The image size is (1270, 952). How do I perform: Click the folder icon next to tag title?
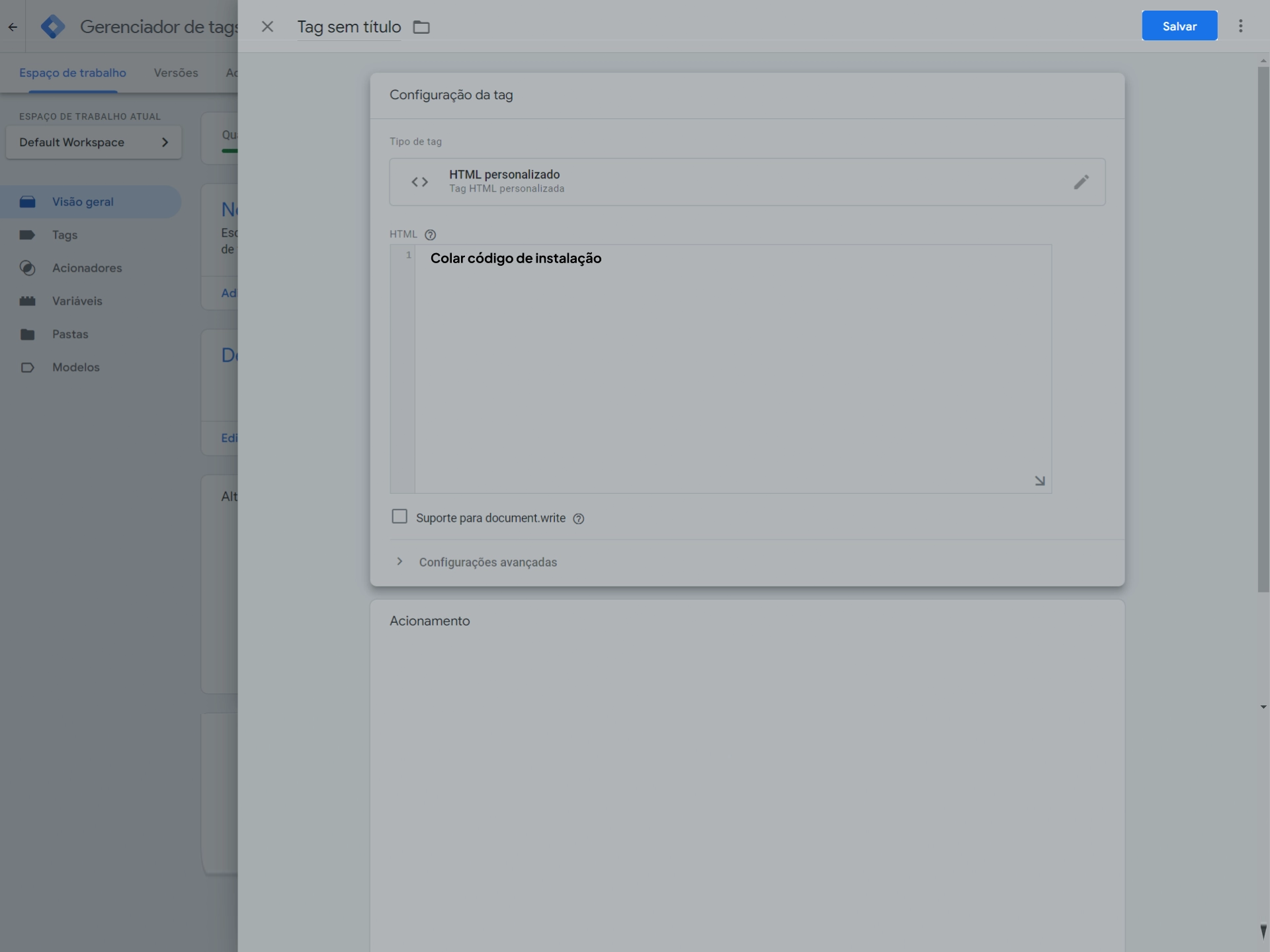[421, 27]
